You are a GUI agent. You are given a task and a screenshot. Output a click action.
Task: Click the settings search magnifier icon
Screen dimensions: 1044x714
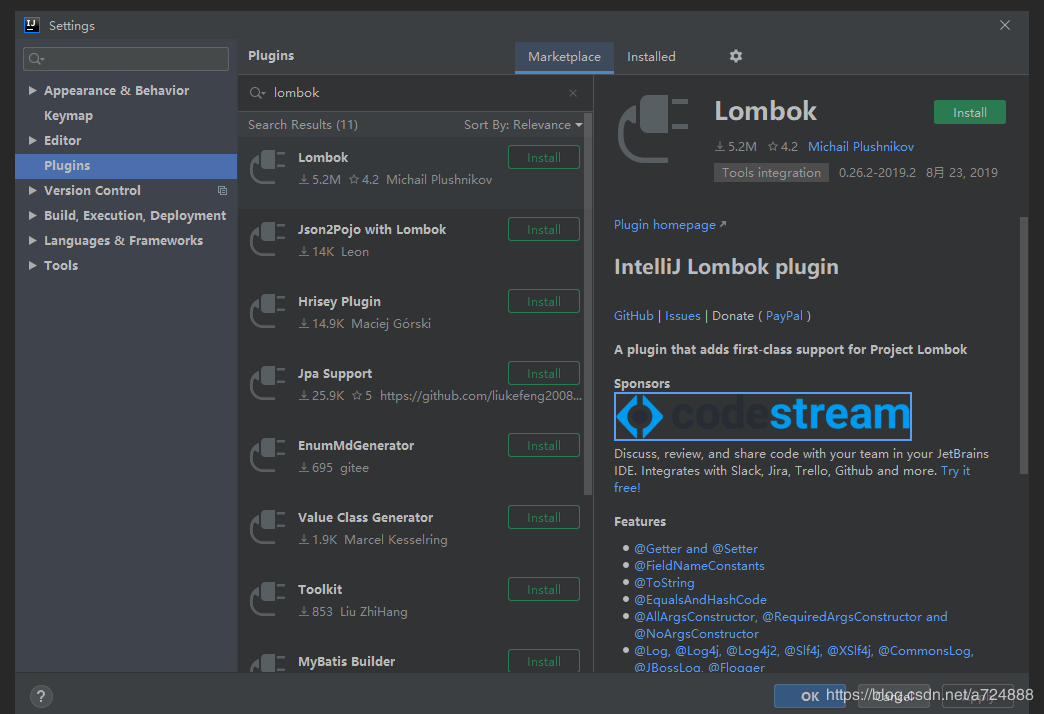pyautogui.click(x=36, y=59)
